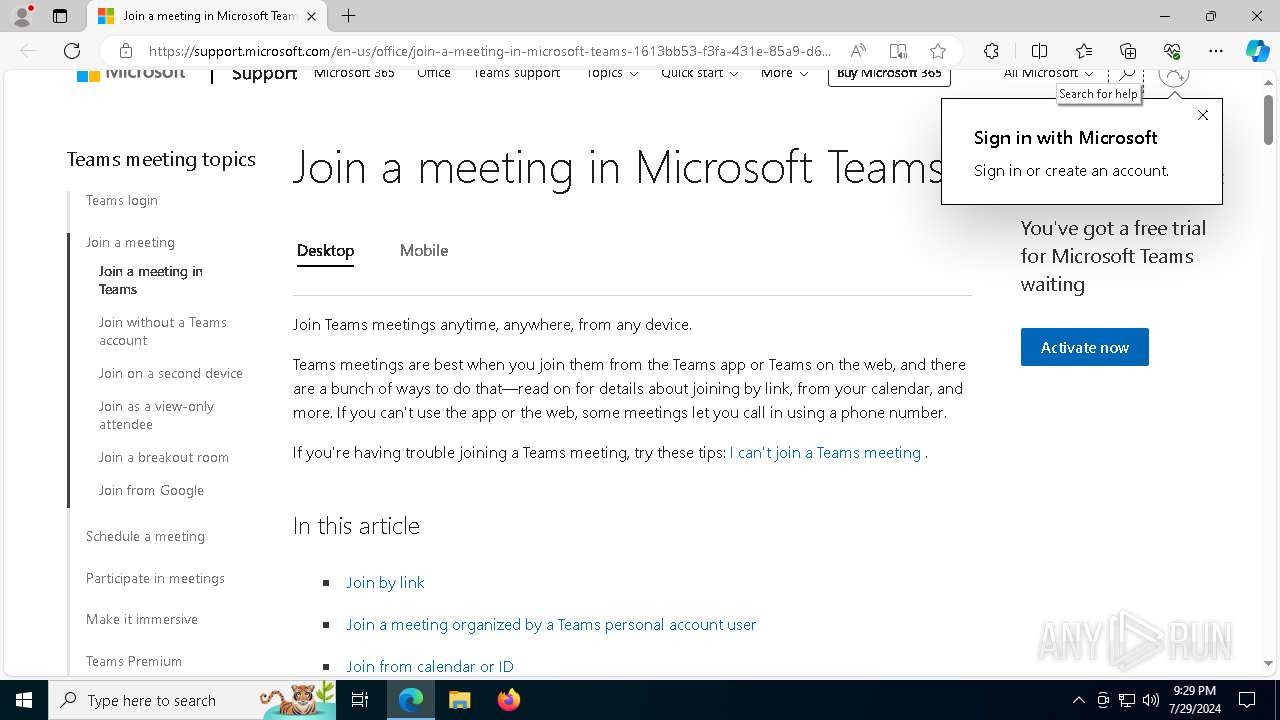Open Browser essentials heart icon
The height and width of the screenshot is (720, 1280).
1172,51
